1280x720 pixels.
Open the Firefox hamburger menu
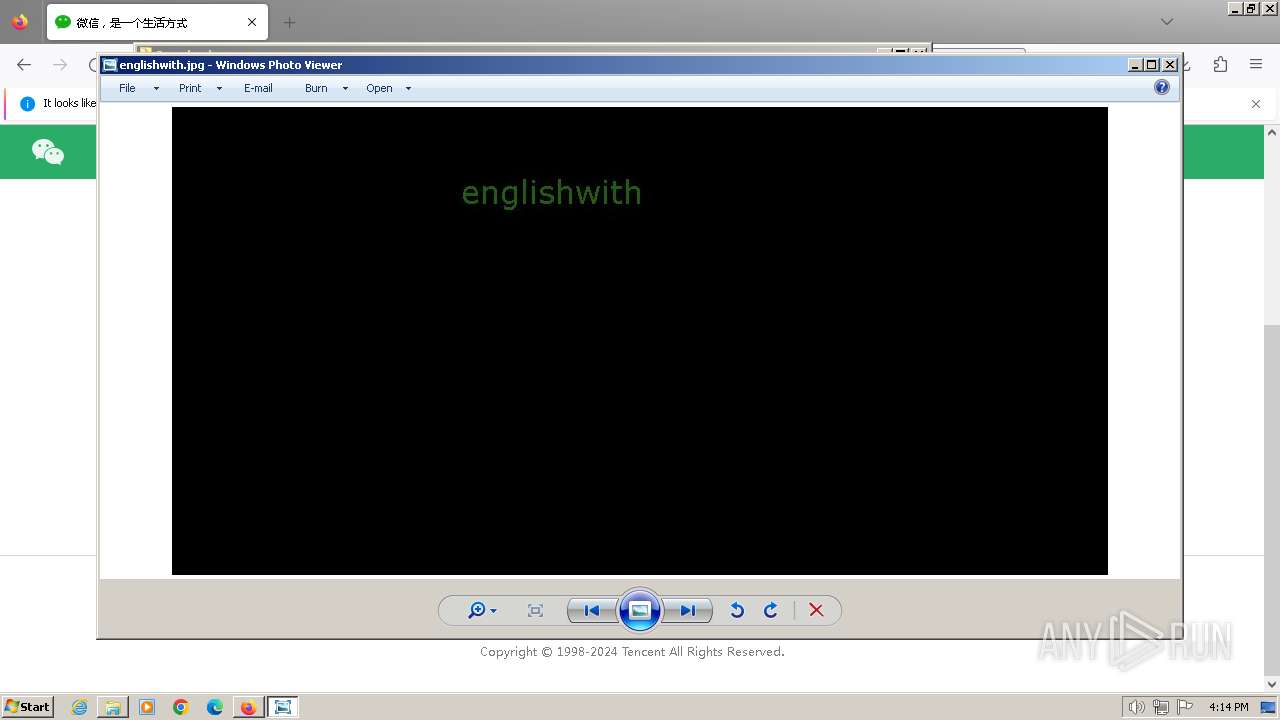1256,65
